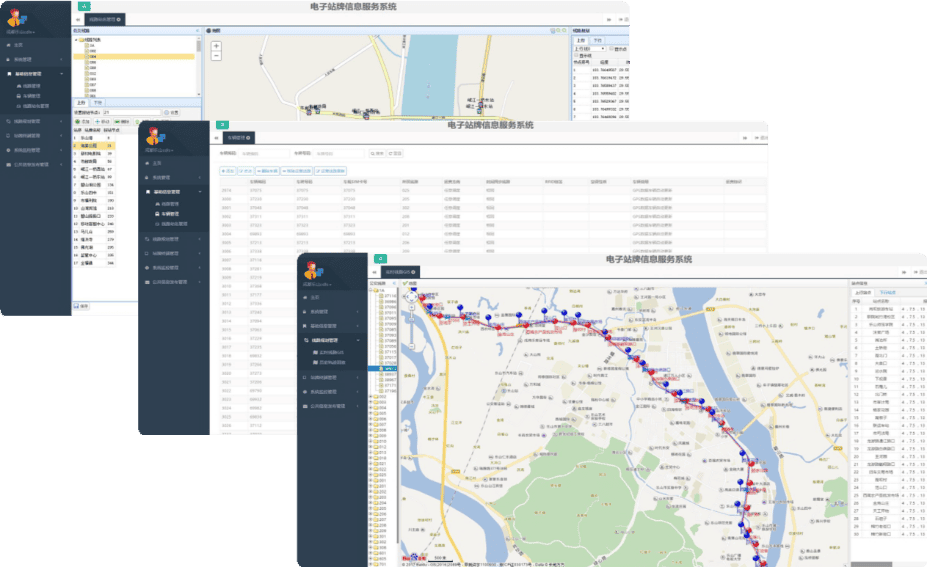Collapse the route tree panel in top window
927x567 pixels.
pos(197,30)
